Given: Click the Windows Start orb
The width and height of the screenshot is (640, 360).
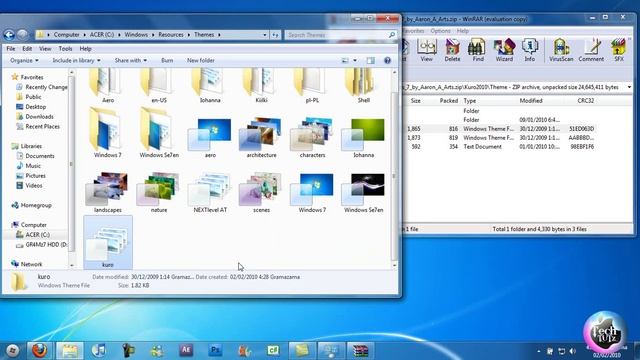Looking at the screenshot, I should point(13,351).
